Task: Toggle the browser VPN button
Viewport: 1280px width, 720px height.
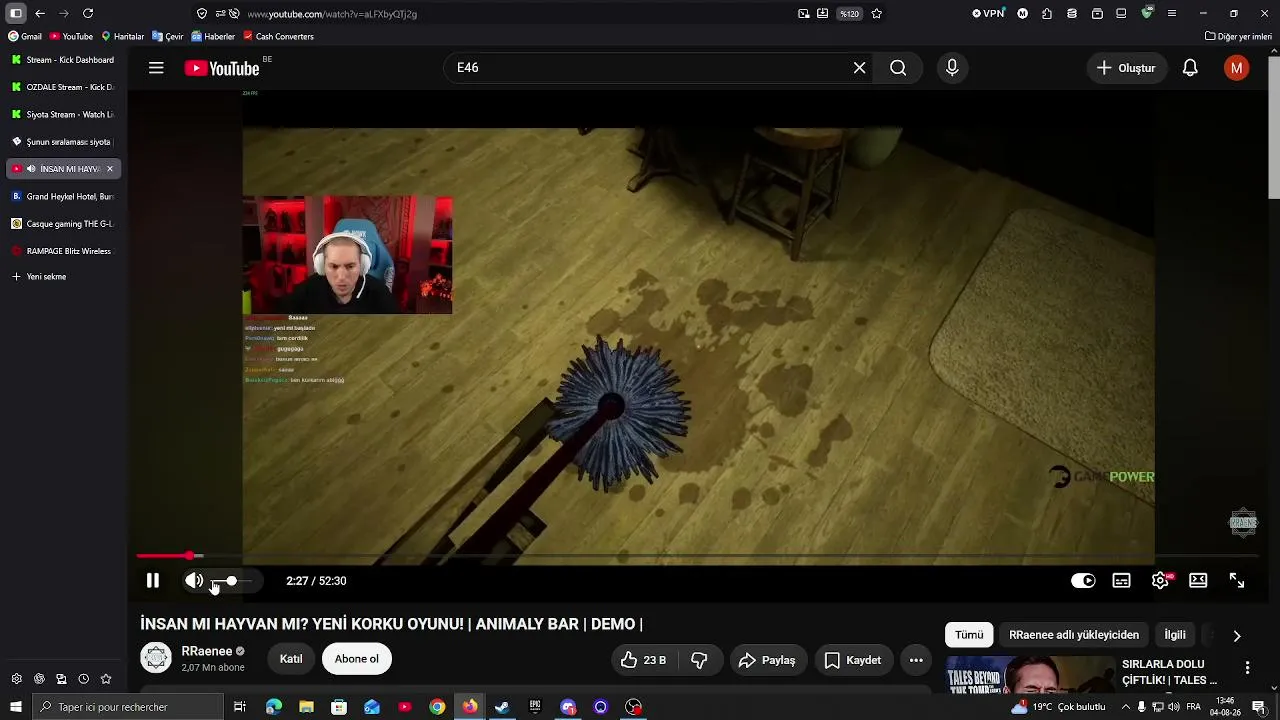Action: tap(988, 14)
